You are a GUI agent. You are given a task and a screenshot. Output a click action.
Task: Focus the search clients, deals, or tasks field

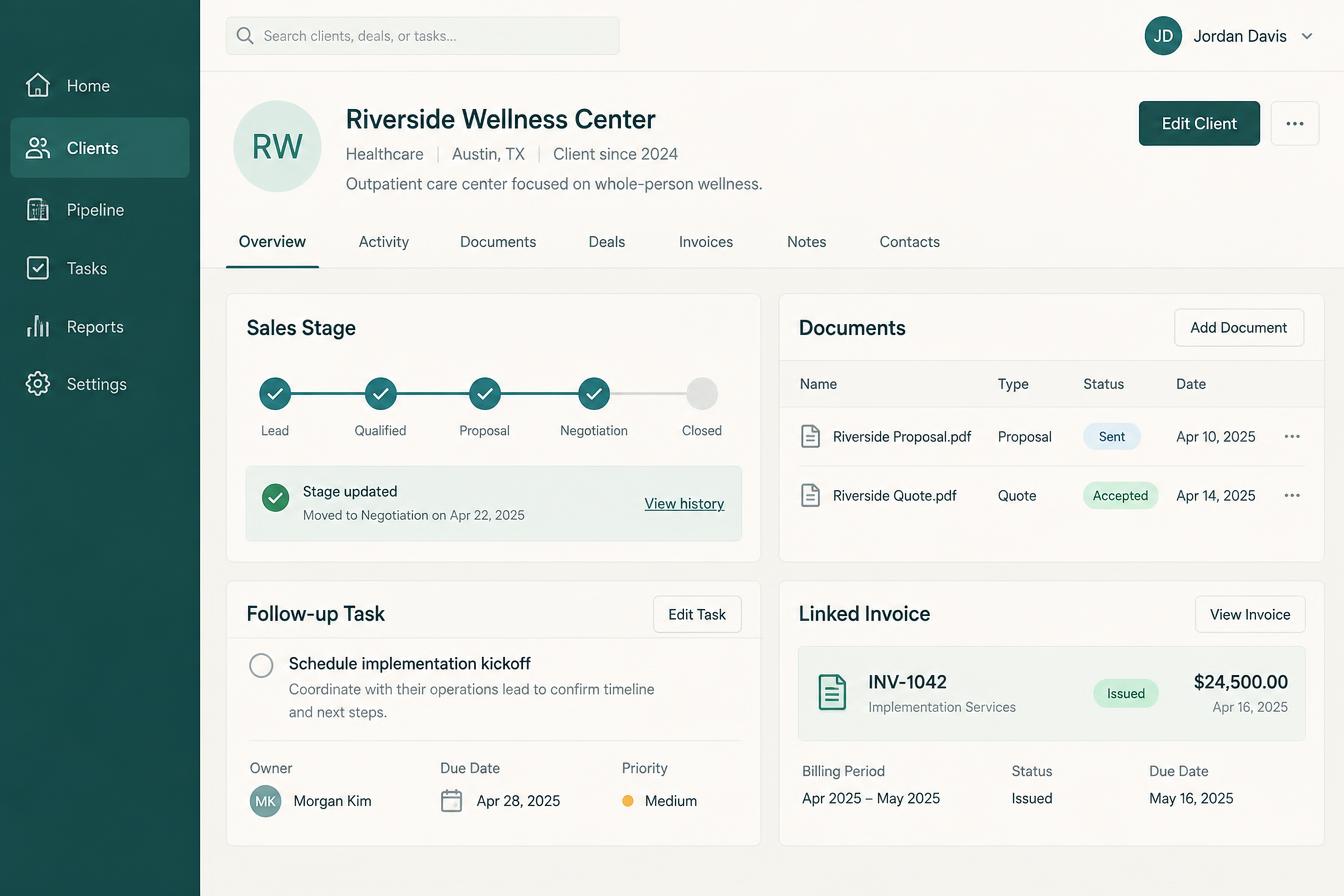tap(422, 36)
